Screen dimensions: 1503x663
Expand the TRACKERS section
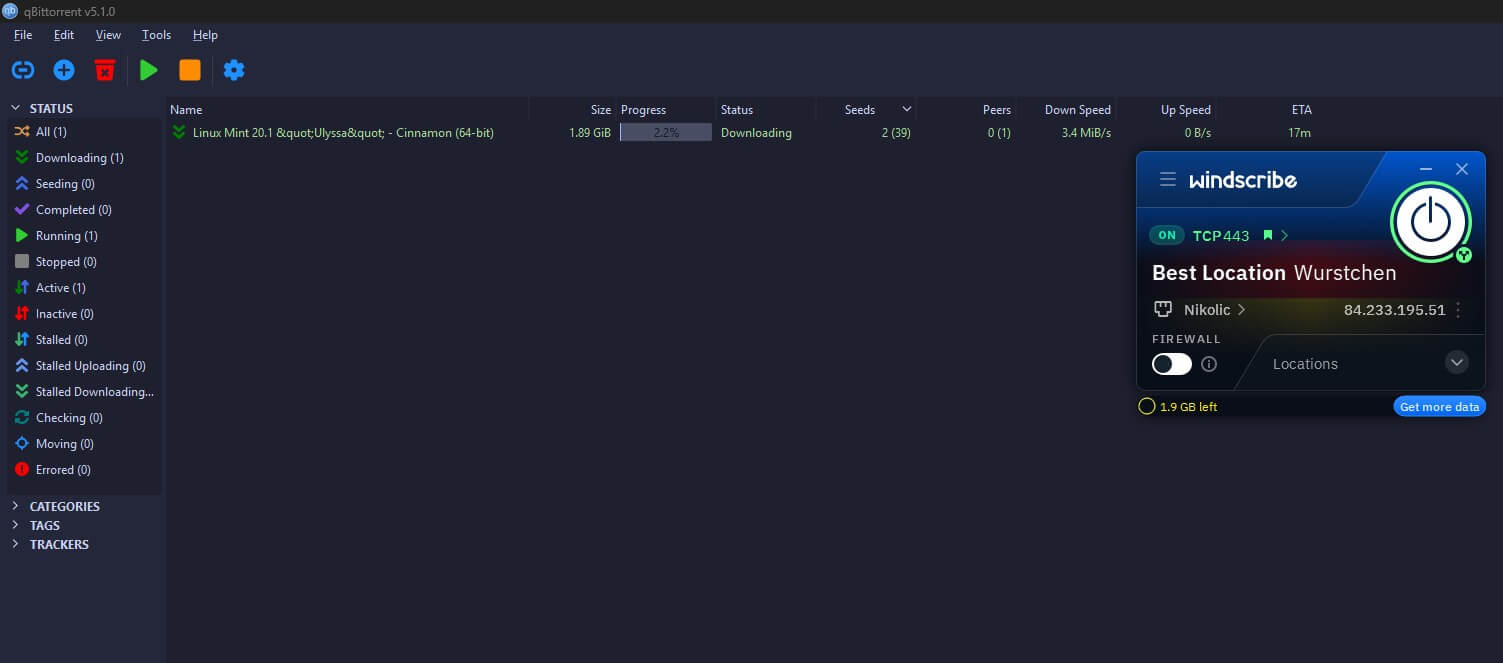coord(15,544)
